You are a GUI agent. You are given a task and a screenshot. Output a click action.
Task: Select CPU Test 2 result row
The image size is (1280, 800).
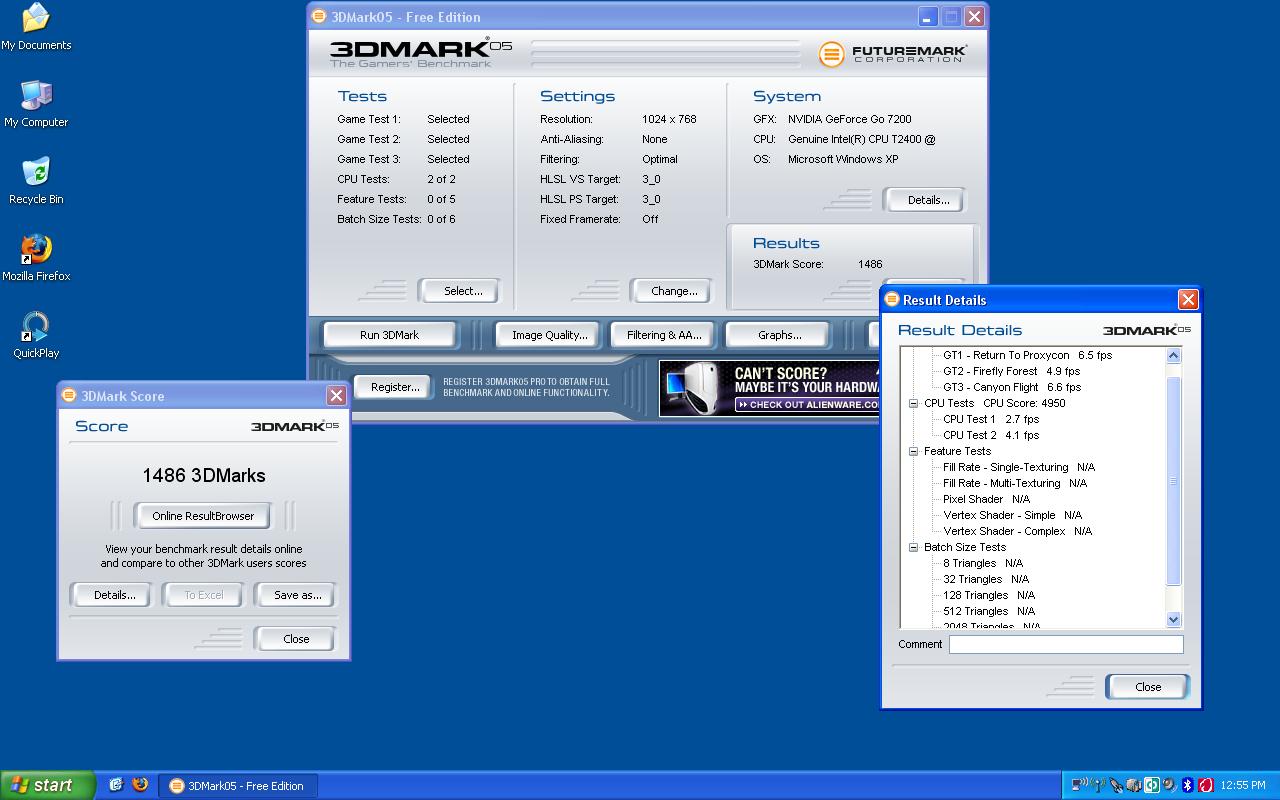click(990, 435)
